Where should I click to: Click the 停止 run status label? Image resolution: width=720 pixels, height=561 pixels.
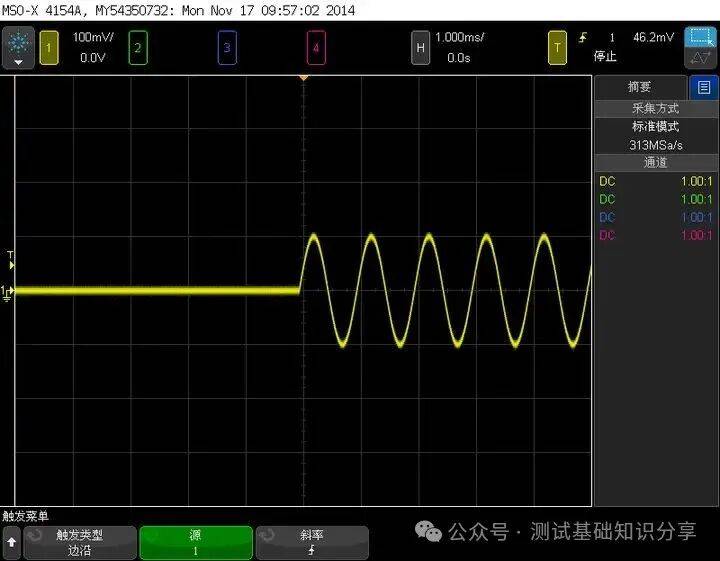coord(605,56)
